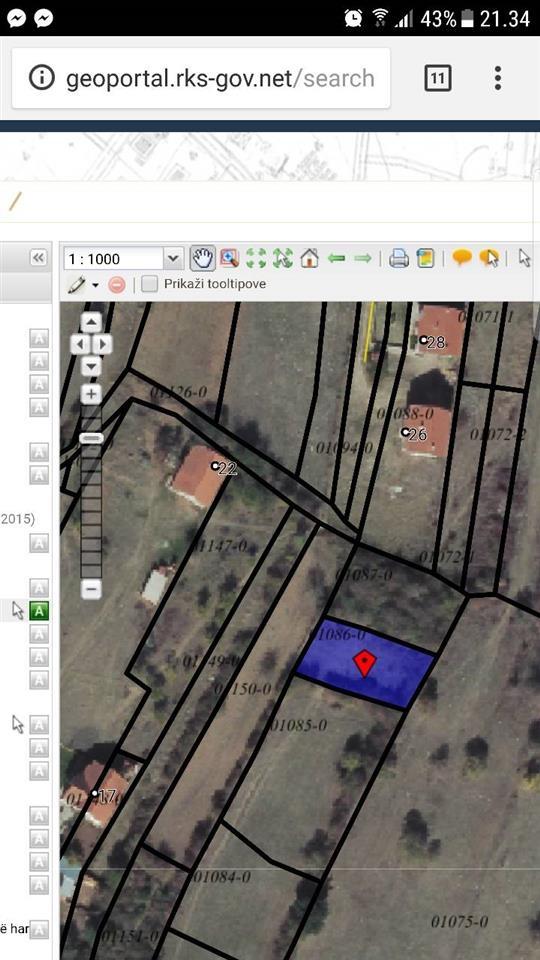The height and width of the screenshot is (960, 540).
Task: Go to next map view arrow
Action: [x=362, y=258]
